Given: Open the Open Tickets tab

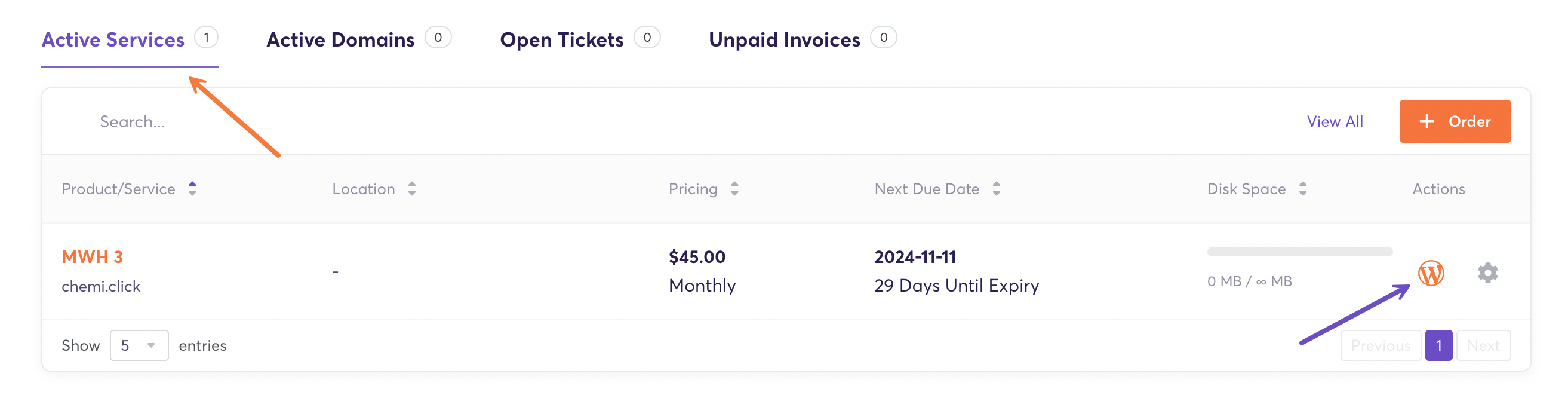Looking at the screenshot, I should (561, 40).
